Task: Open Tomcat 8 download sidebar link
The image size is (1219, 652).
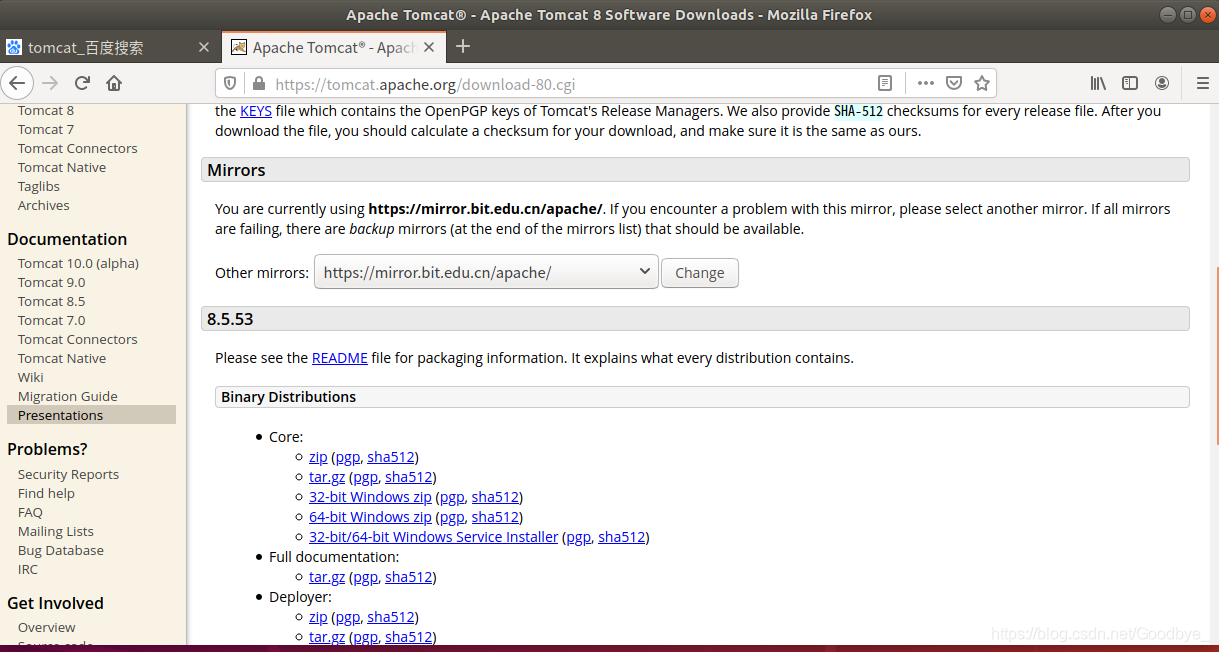Action: (46, 111)
